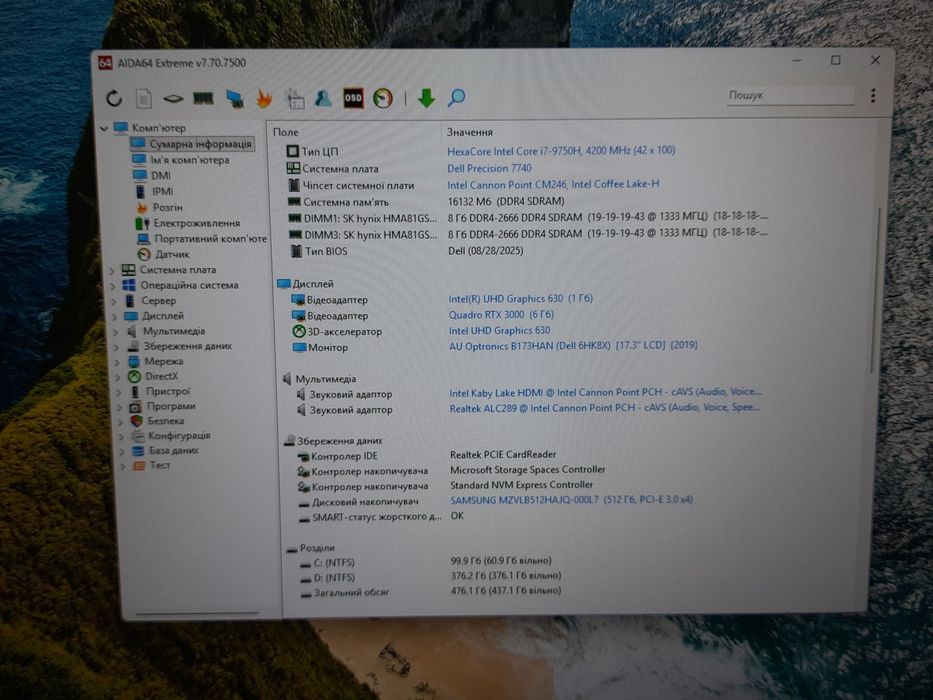Expand the DirectX tree node
Image resolution: width=933 pixels, height=700 pixels.
point(118,377)
